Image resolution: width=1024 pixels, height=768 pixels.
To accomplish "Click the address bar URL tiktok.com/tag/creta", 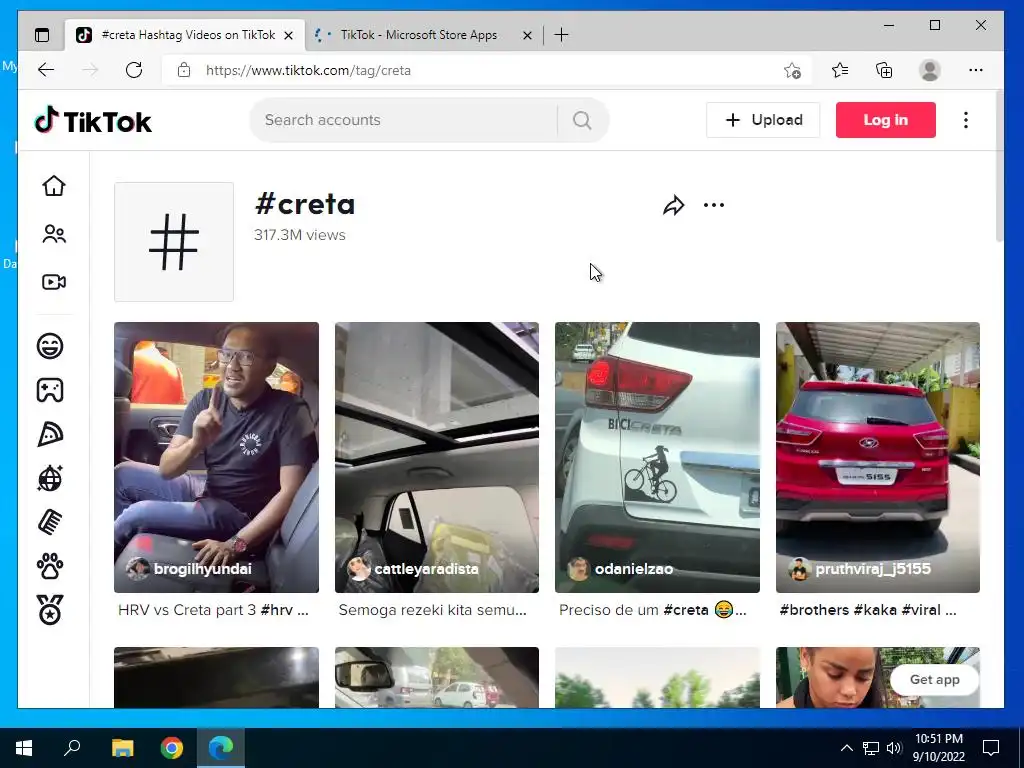I will coord(308,71).
